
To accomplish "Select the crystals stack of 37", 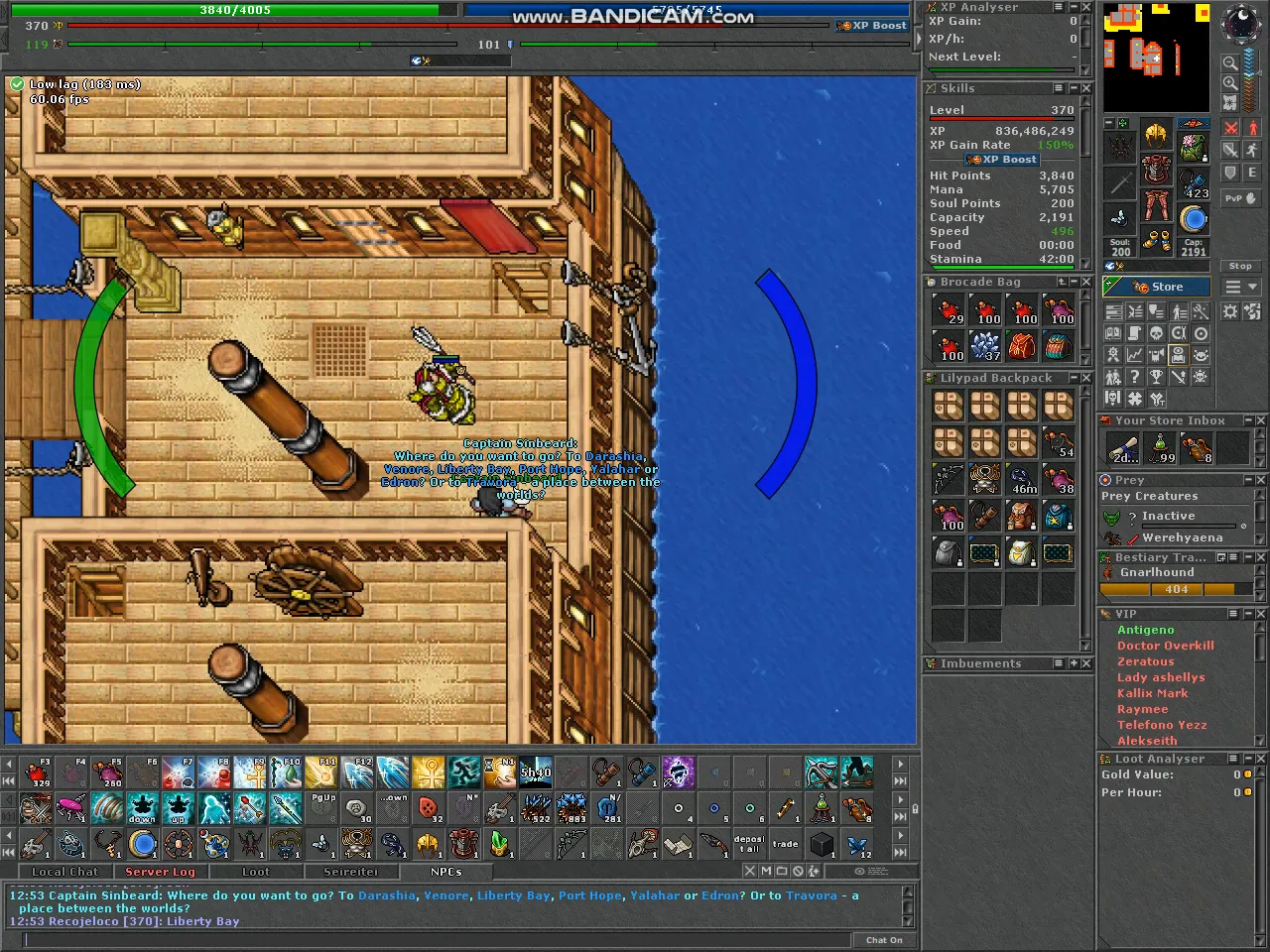I will click(984, 346).
